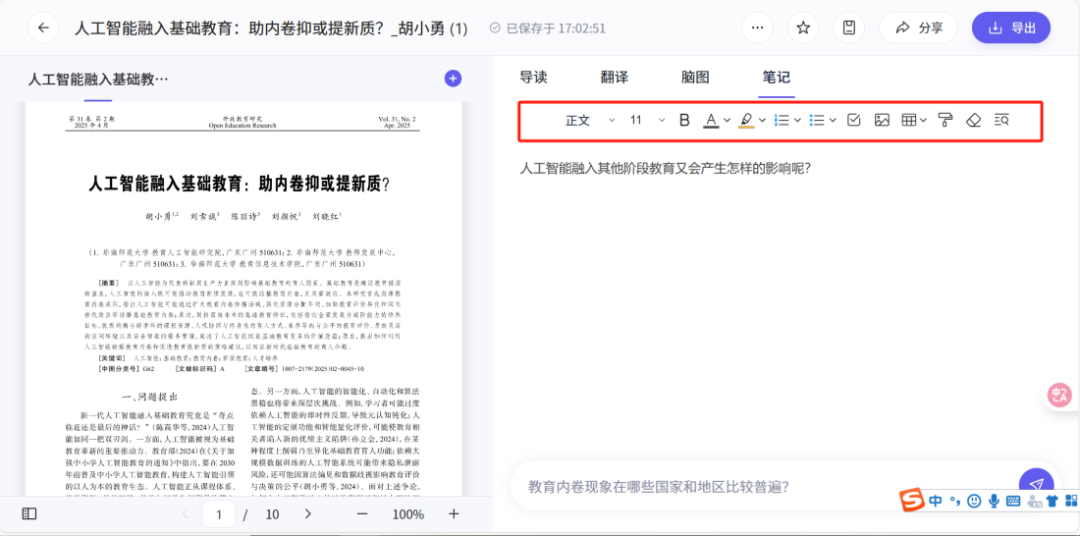Click the save document icon
This screenshot has width=1080, height=536.
849,28
